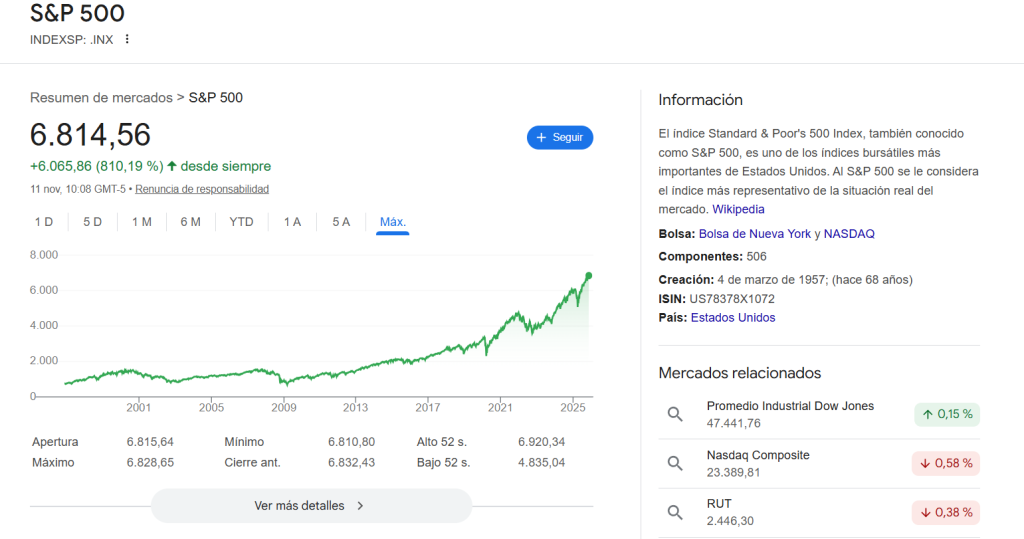Select the 1 M range tab
The image size is (1024, 539).
click(x=142, y=222)
